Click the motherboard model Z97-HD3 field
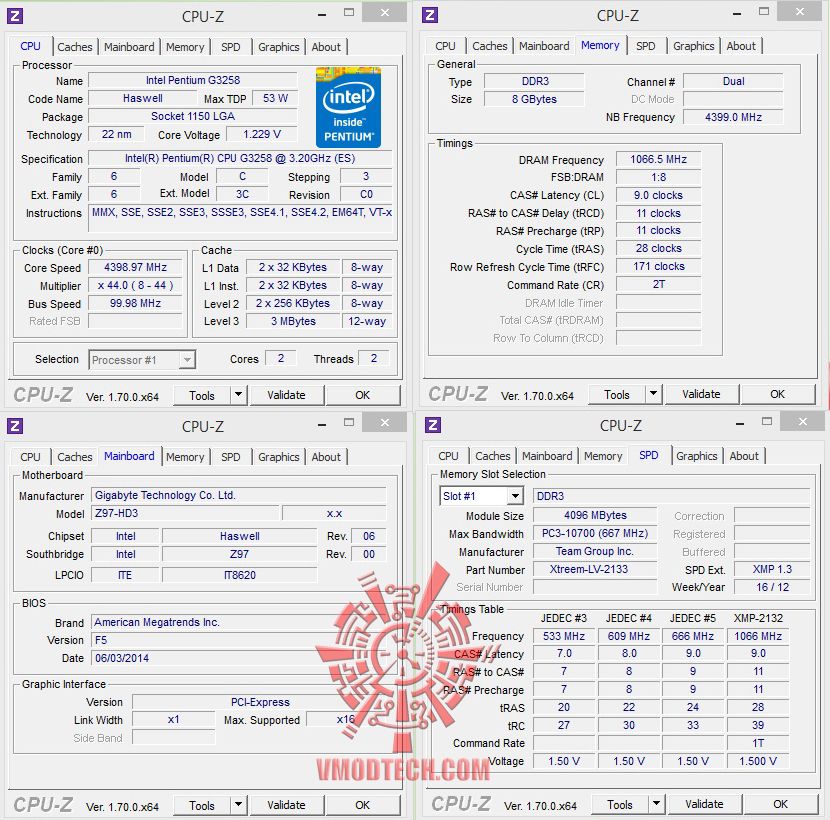The image size is (830, 820). [x=185, y=513]
